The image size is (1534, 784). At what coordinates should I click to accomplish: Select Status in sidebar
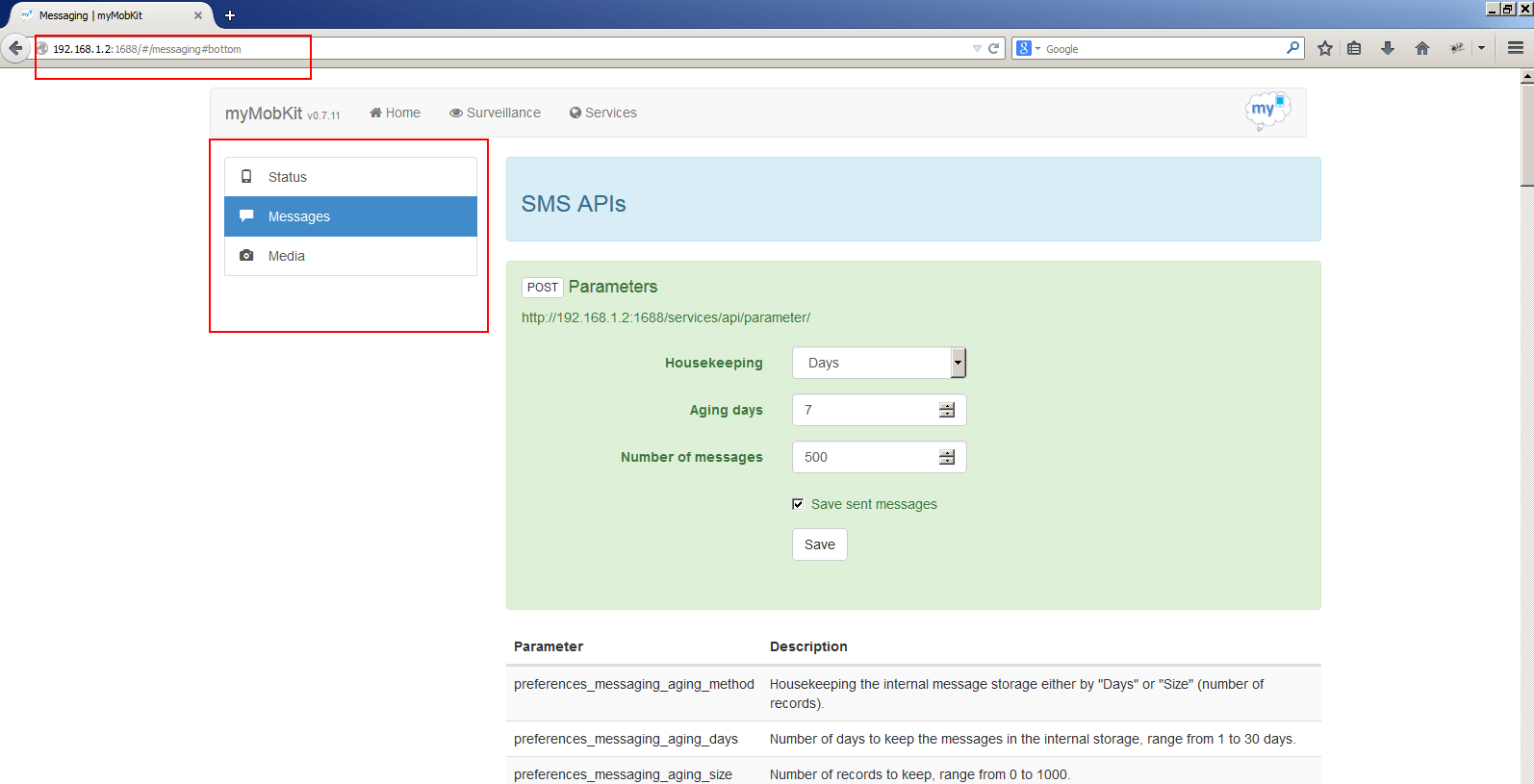pyautogui.click(x=351, y=177)
